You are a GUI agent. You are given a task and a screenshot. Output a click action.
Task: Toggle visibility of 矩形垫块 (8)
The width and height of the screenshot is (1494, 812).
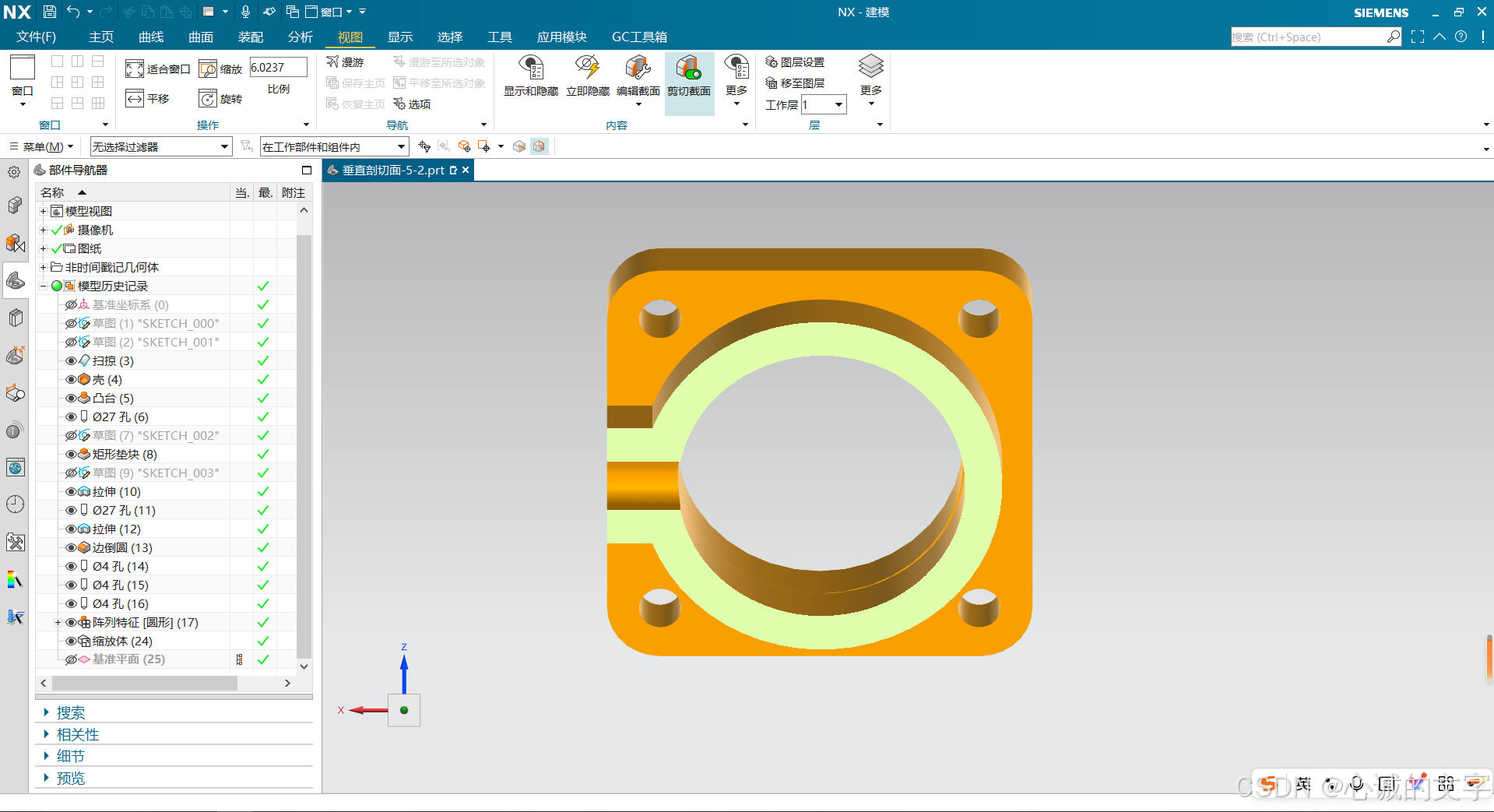[71, 454]
